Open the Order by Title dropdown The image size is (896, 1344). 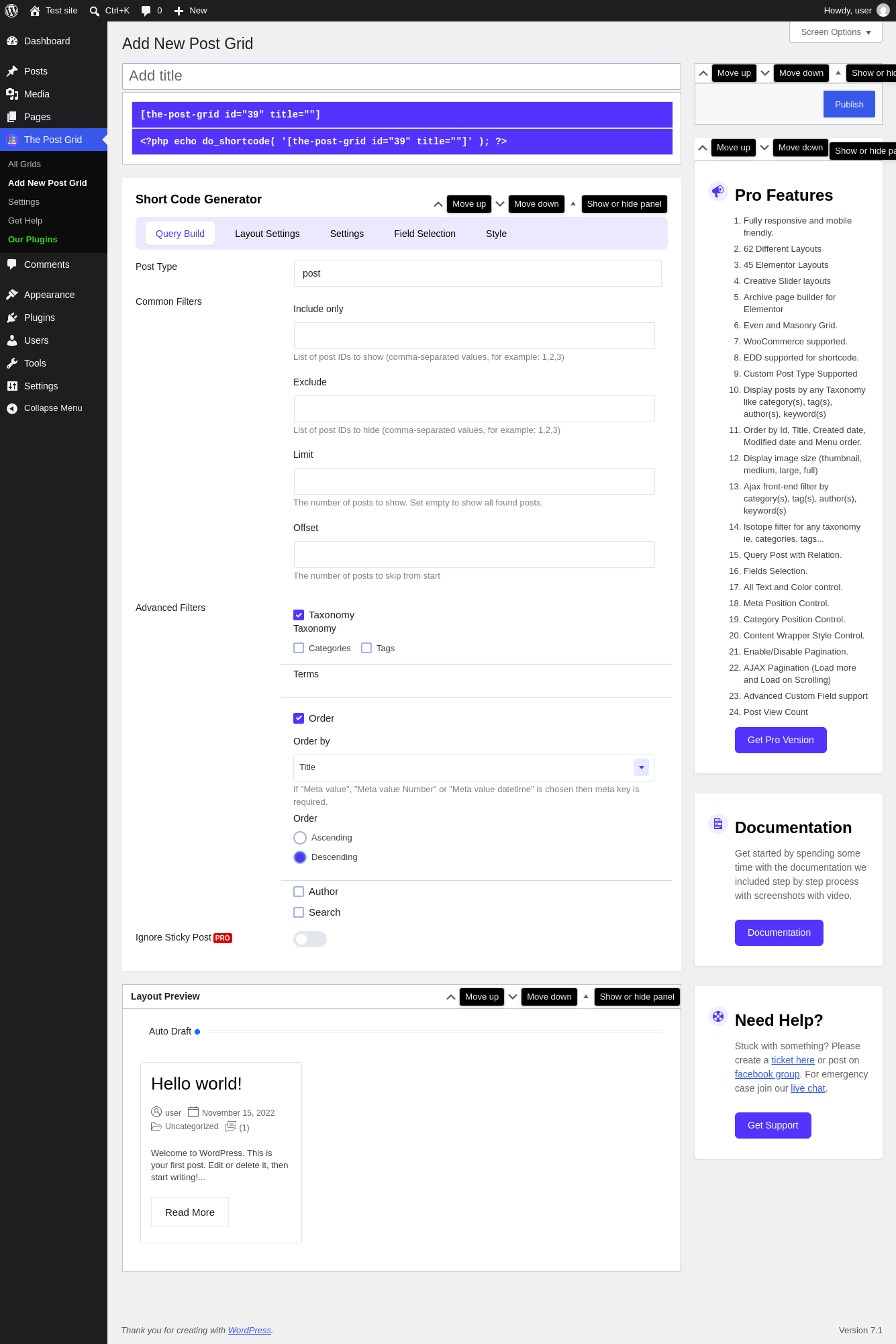[474, 767]
